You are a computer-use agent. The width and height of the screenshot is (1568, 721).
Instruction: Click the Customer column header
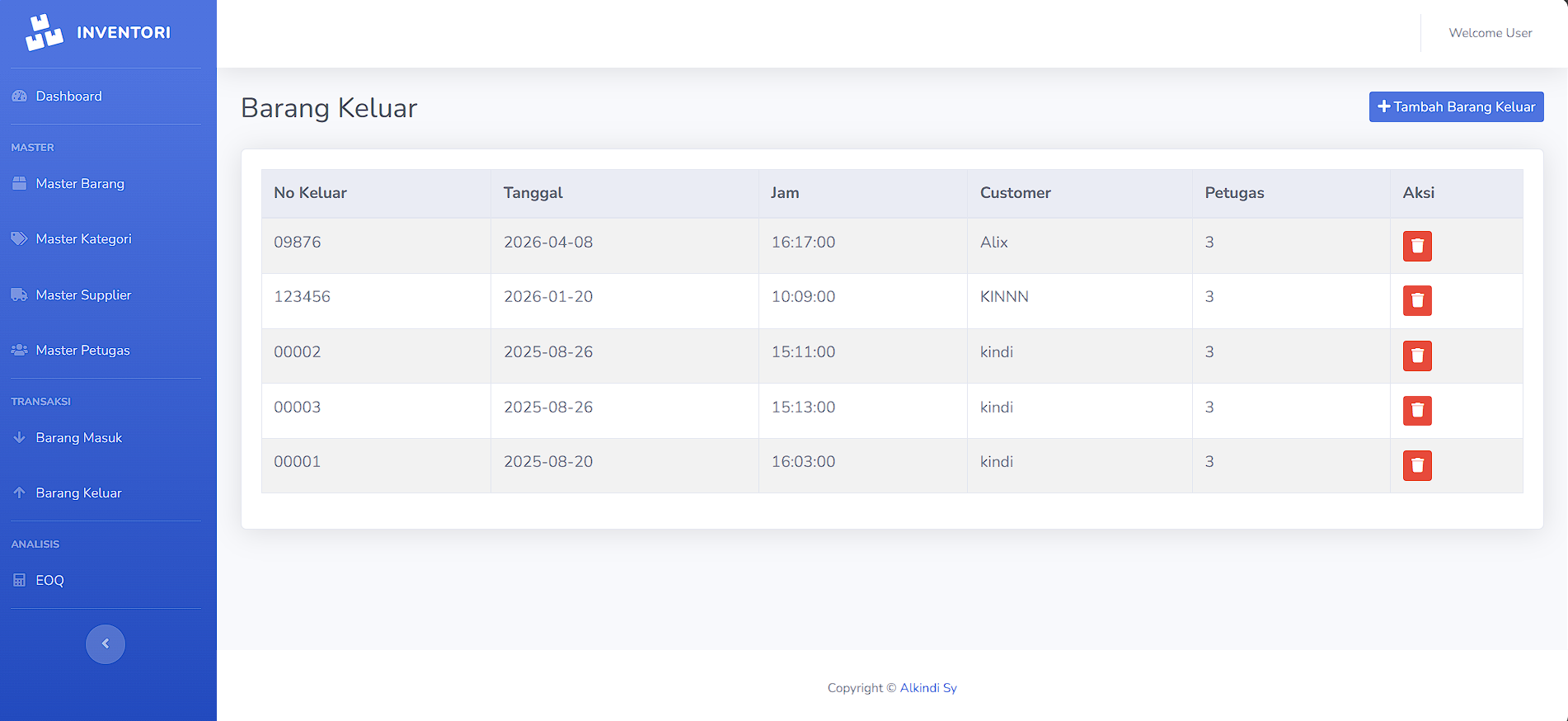coord(1080,193)
